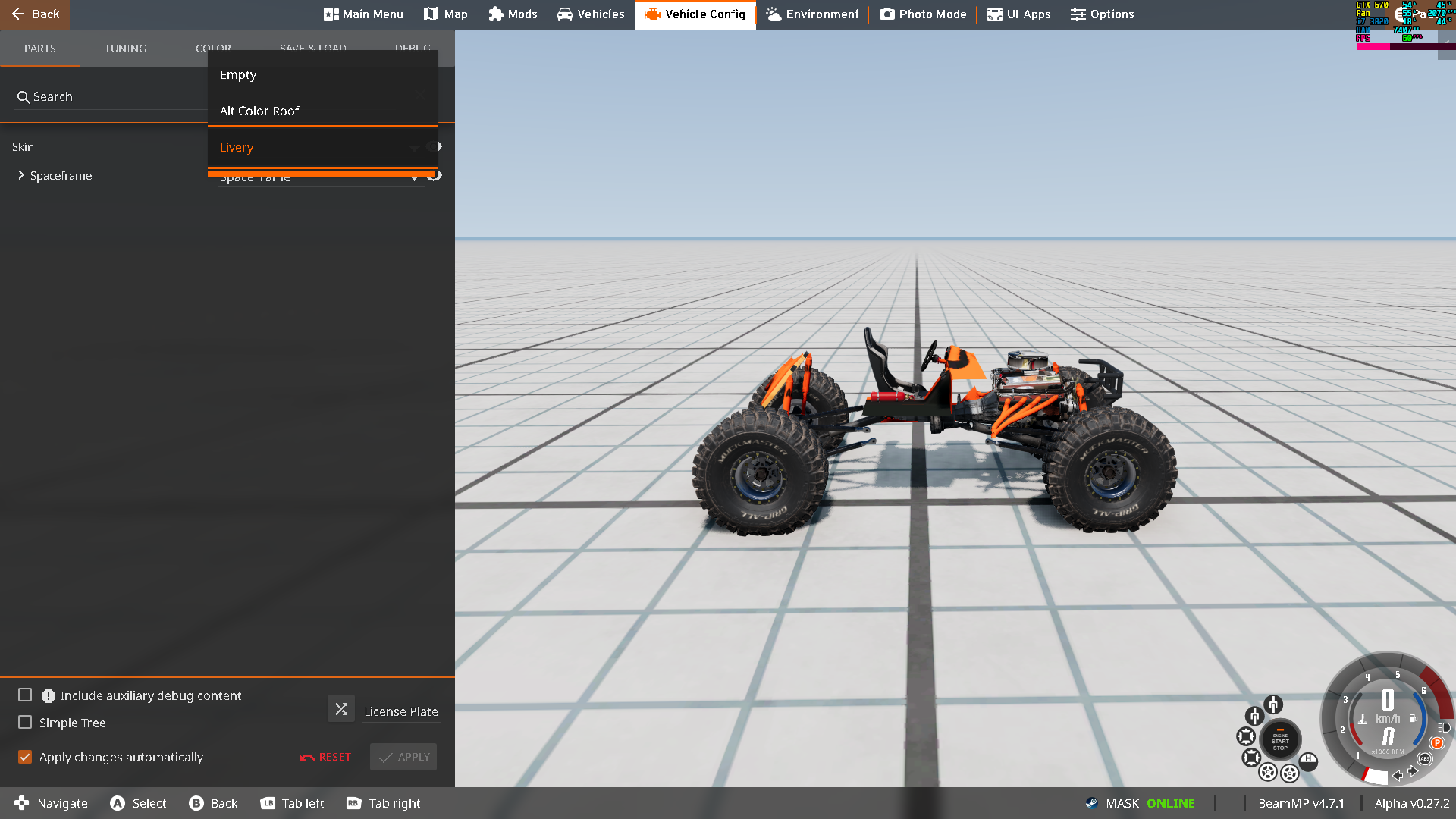This screenshot has height=819, width=1456.
Task: Go back using the top-left Back button
Action: pos(35,14)
